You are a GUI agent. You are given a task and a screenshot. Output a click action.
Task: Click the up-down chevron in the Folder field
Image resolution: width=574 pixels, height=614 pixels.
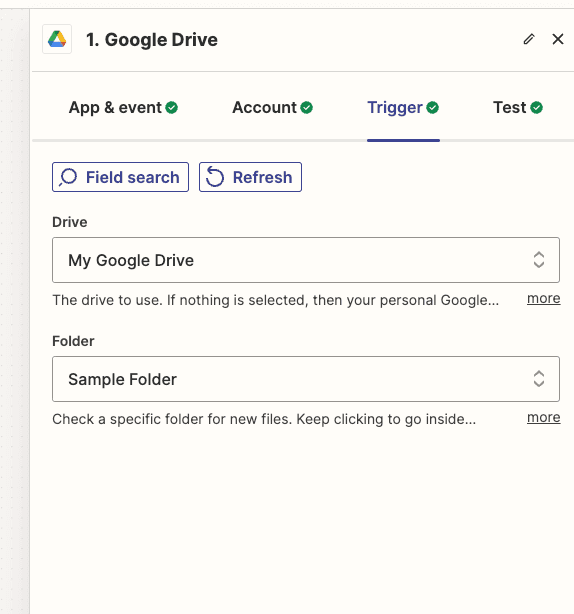coord(539,379)
